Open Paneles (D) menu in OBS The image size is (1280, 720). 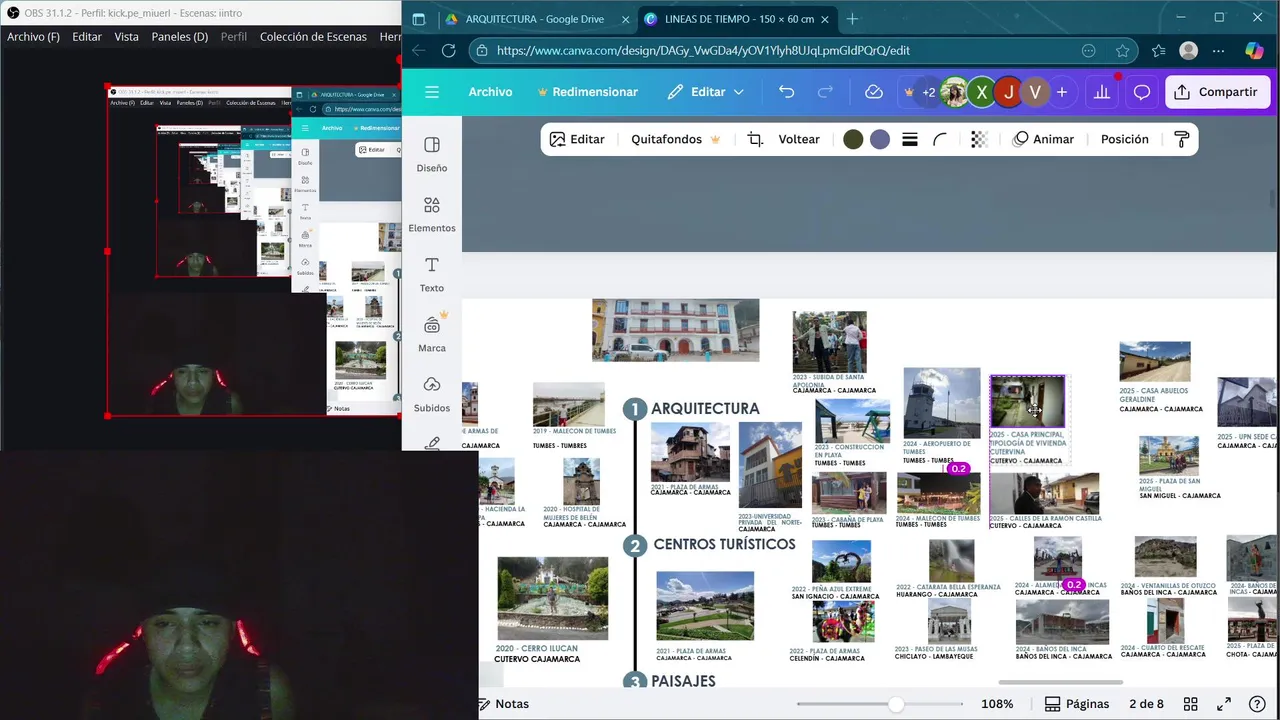click(x=180, y=37)
